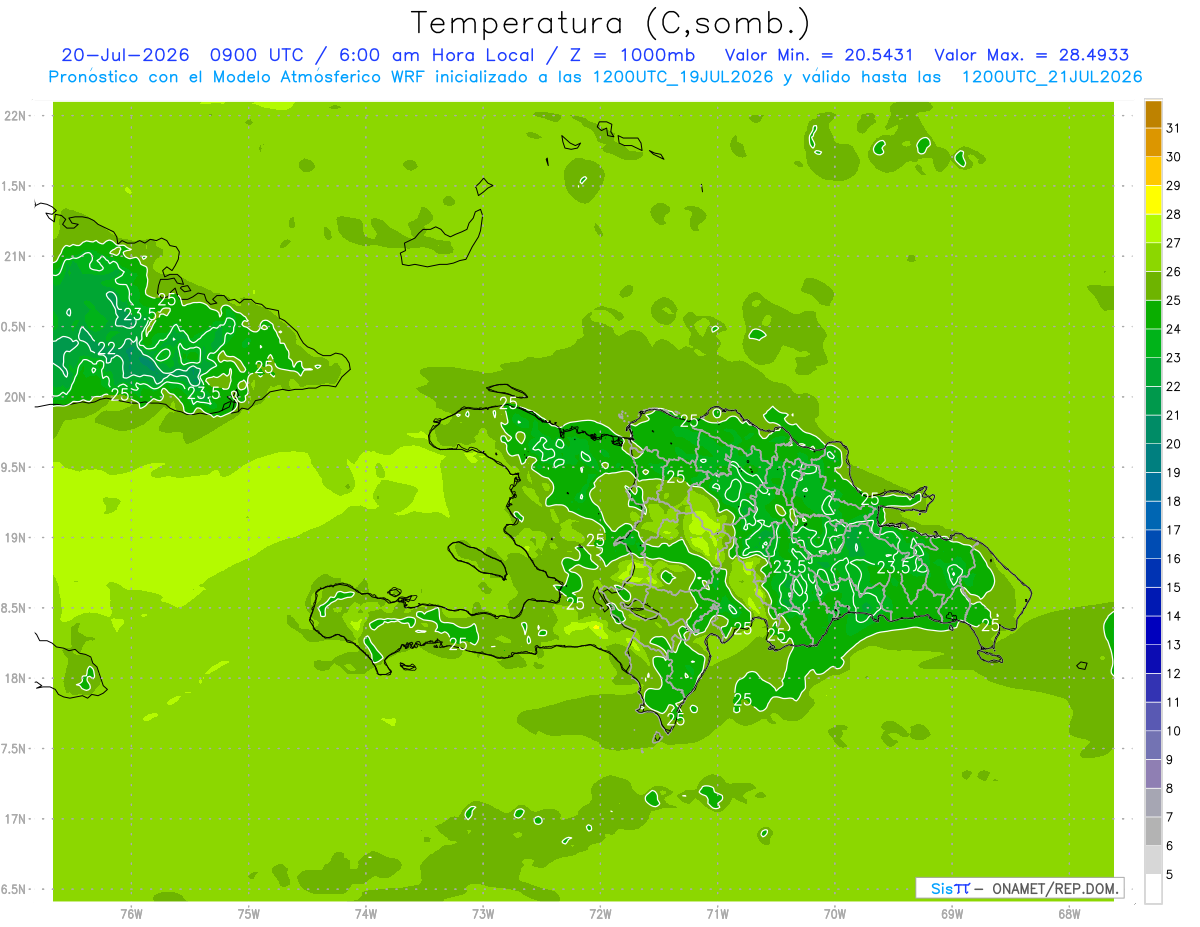Click the 75W longitude axis label
The width and height of the screenshot is (1200, 927).
click(x=248, y=914)
